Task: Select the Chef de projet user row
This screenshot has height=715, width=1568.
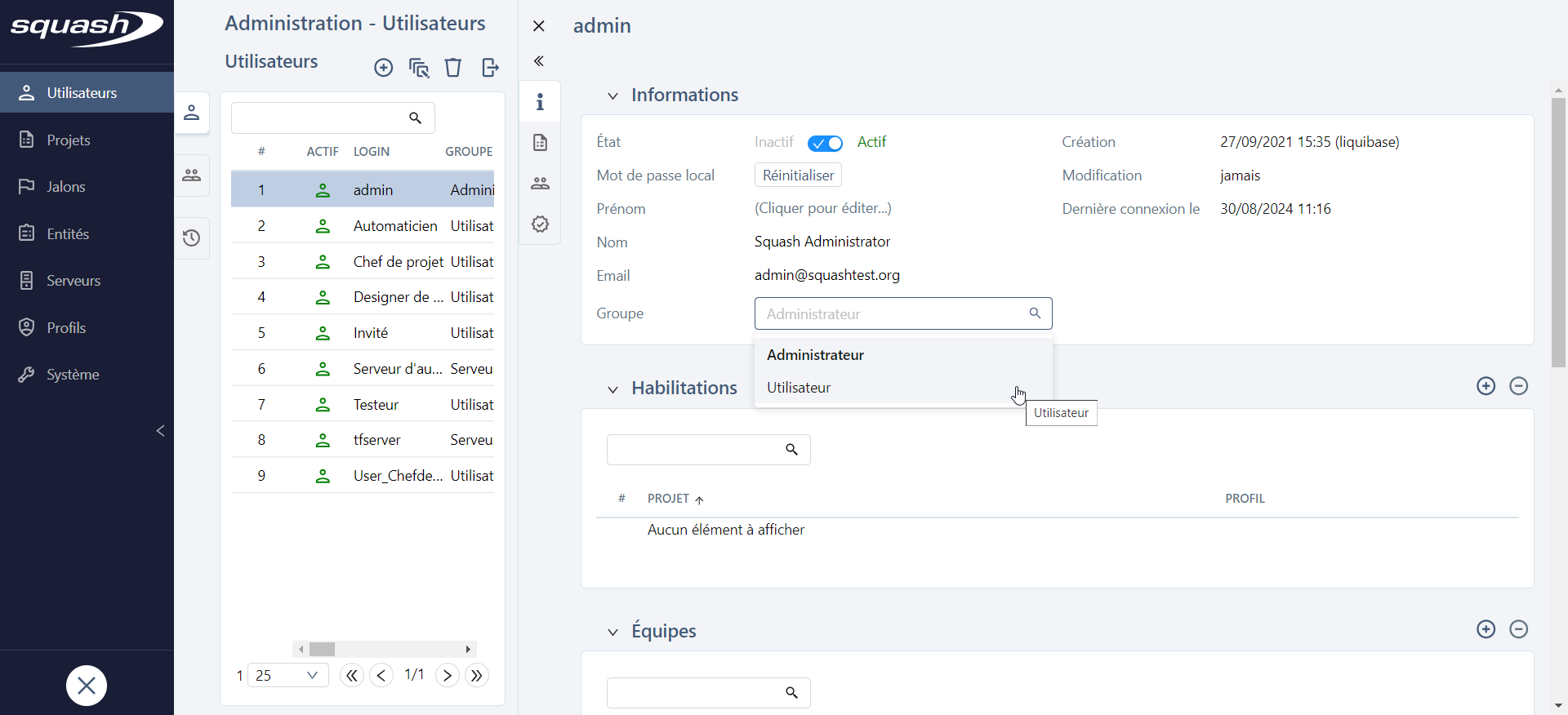Action: (363, 262)
